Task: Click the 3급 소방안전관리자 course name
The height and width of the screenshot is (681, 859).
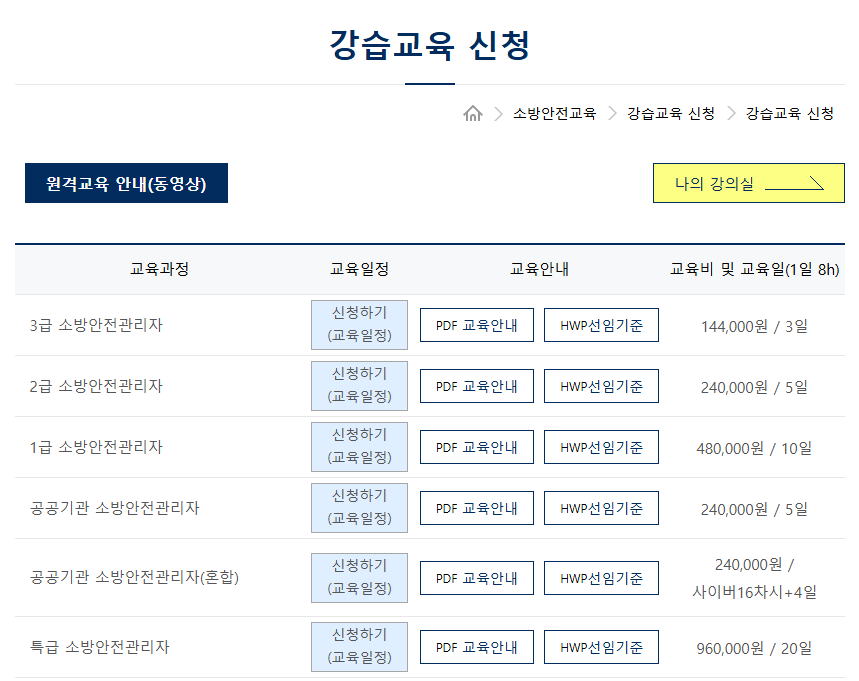Action: tap(96, 325)
